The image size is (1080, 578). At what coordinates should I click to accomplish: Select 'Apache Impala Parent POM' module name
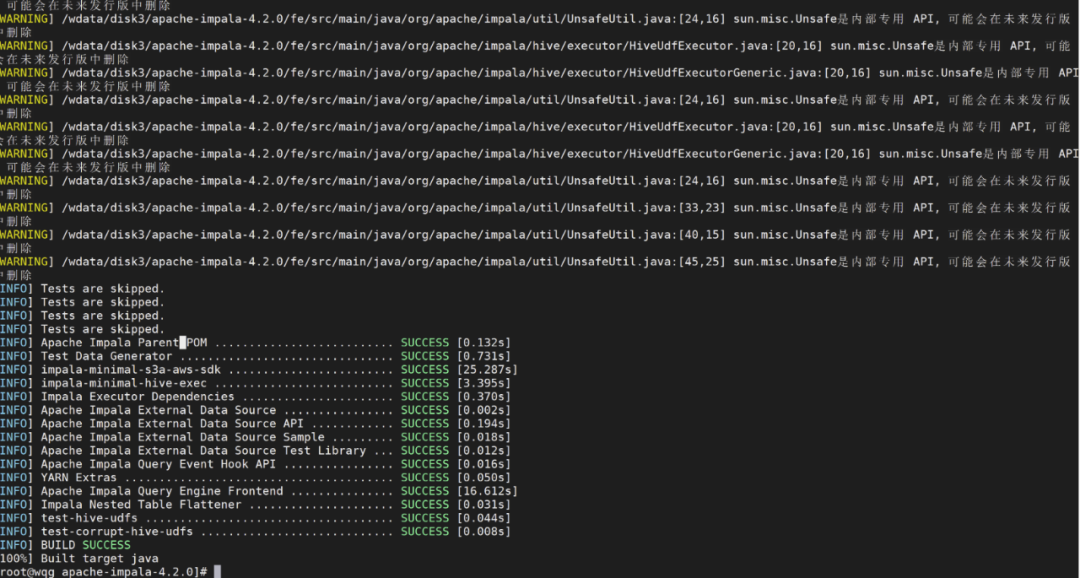(124, 342)
